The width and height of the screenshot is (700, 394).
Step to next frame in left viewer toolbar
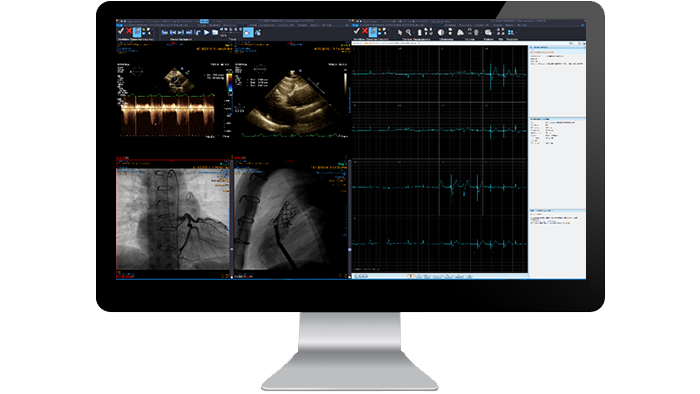tap(181, 33)
